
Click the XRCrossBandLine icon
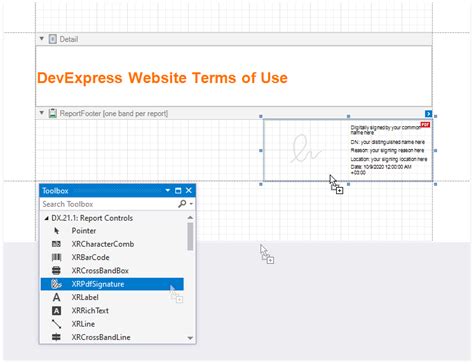[56, 337]
